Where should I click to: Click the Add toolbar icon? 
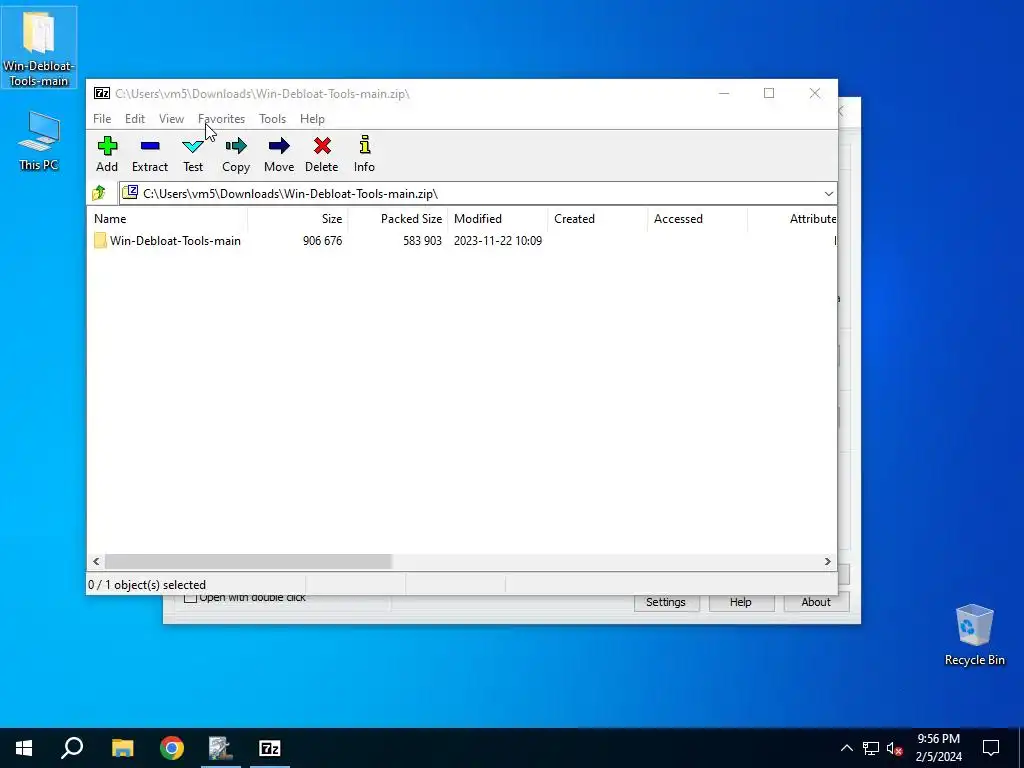pyautogui.click(x=107, y=154)
